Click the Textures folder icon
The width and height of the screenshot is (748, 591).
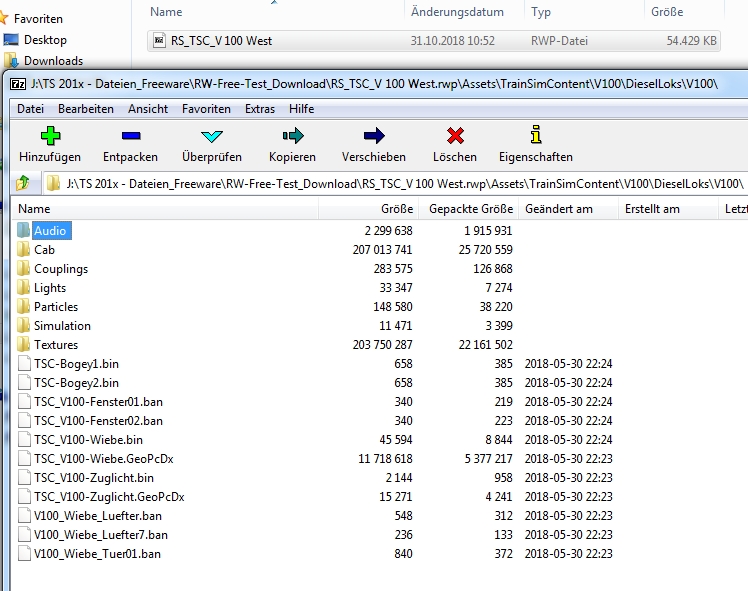23,344
